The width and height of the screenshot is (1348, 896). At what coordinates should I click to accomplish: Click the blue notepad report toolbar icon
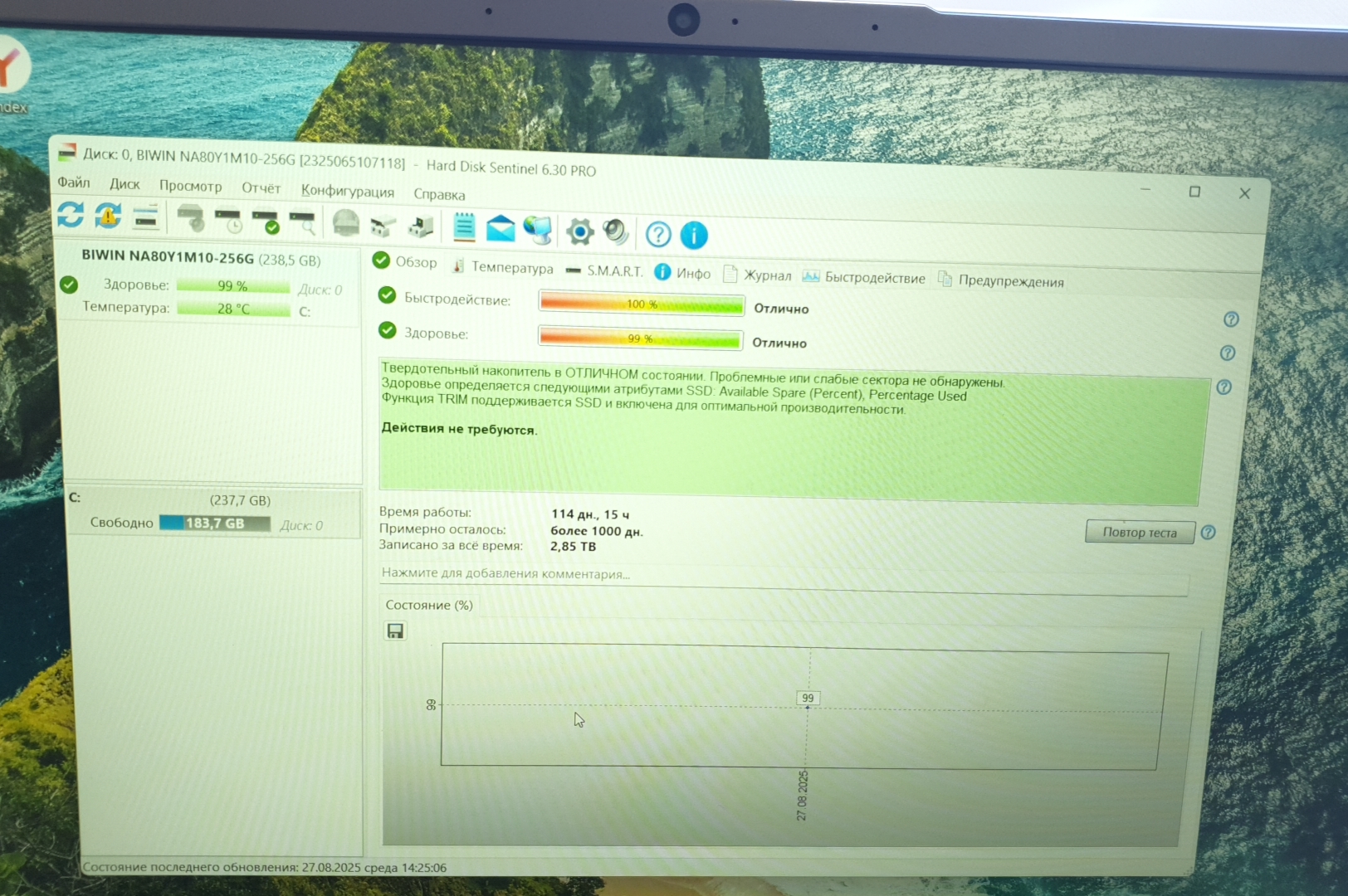(464, 227)
